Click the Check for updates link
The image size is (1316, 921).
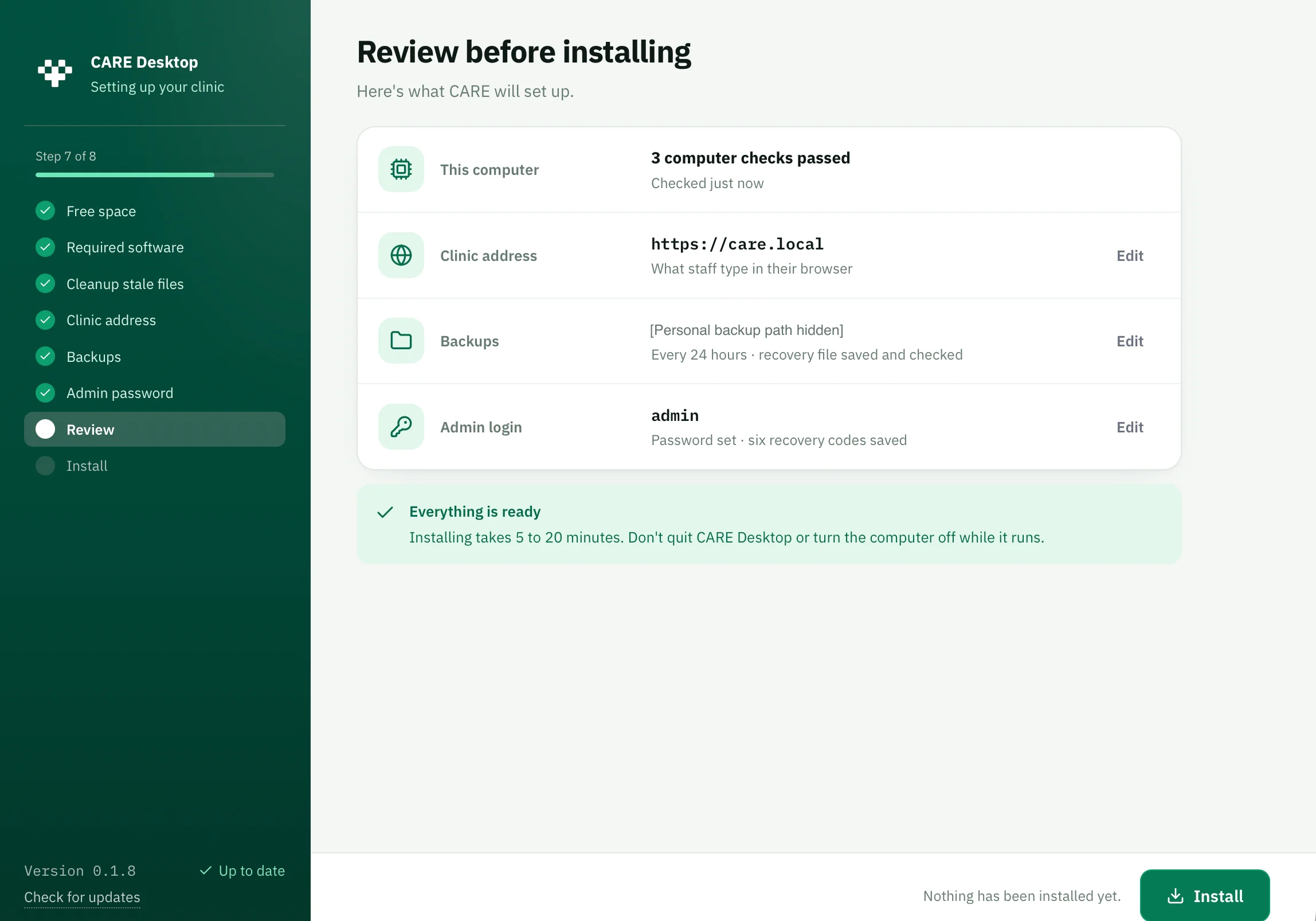(x=82, y=897)
